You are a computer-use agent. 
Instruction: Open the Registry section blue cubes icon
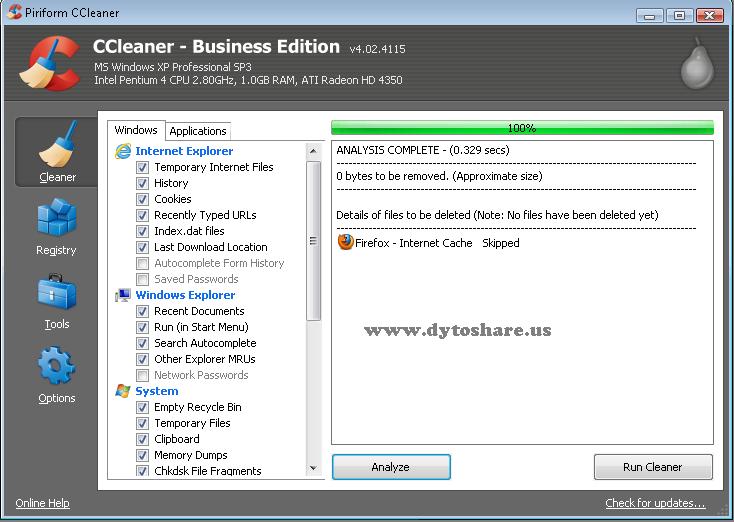(x=57, y=217)
